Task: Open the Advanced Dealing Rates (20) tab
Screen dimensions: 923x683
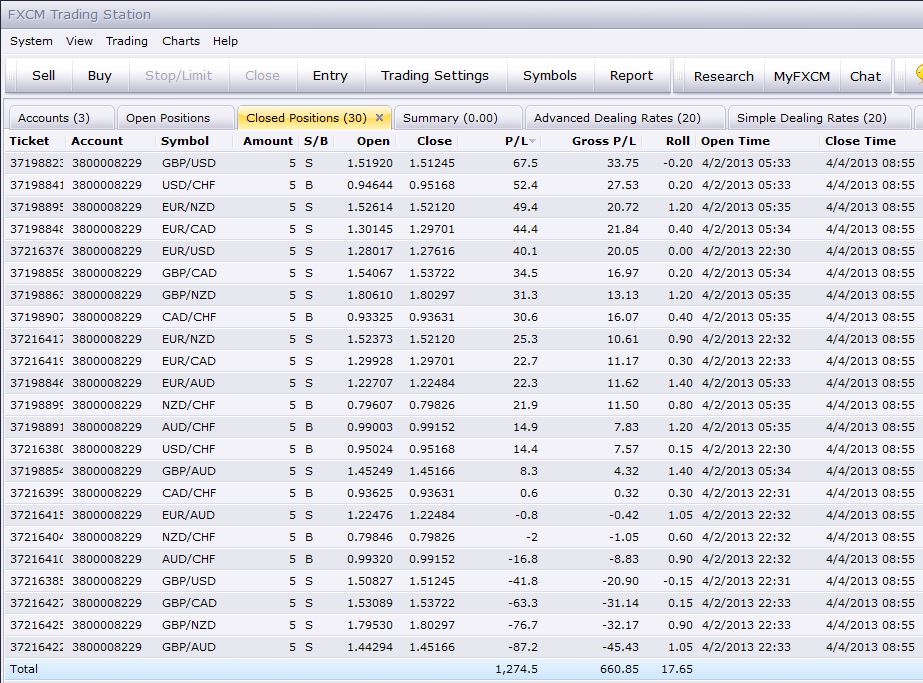Action: pyautogui.click(x=624, y=118)
